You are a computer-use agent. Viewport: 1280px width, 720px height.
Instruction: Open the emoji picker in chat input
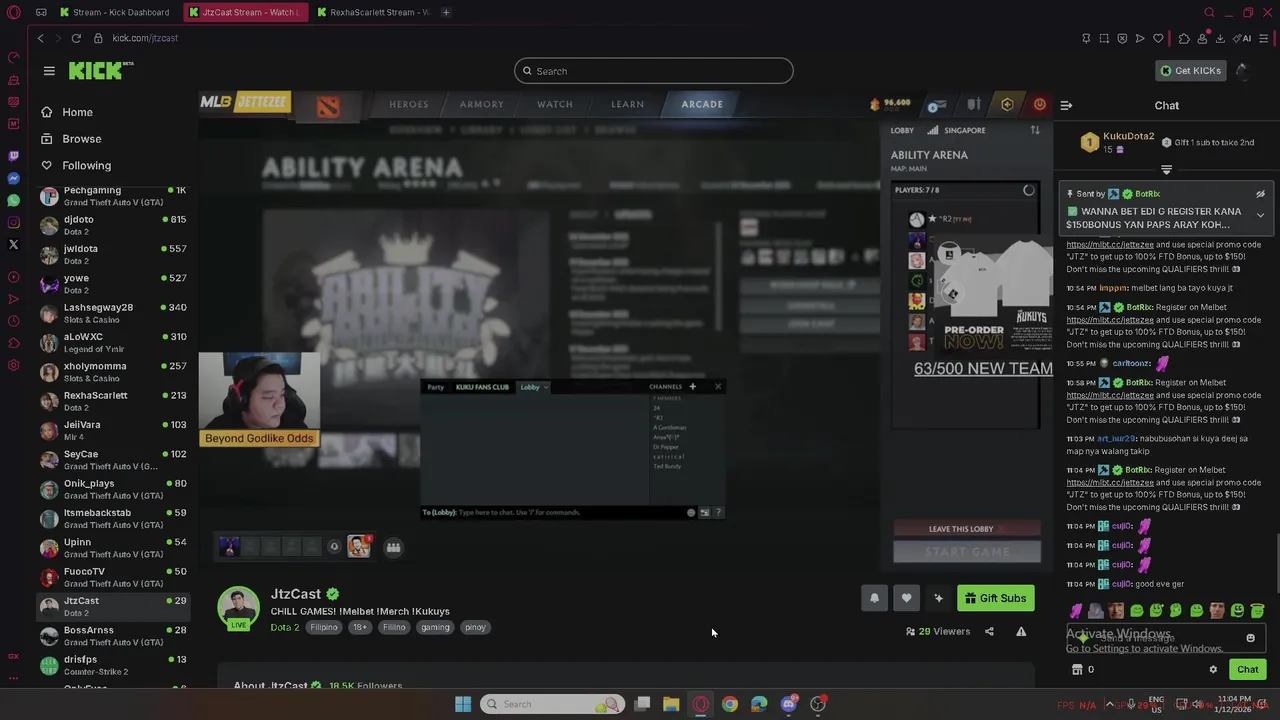tap(1250, 638)
